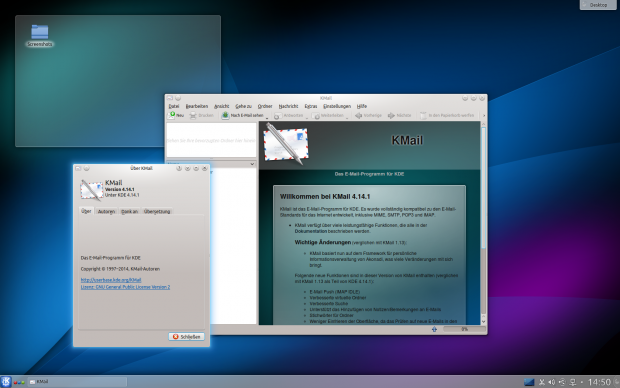Click the Schließen button in Über KMail
This screenshot has width=620, height=388.
187,337
